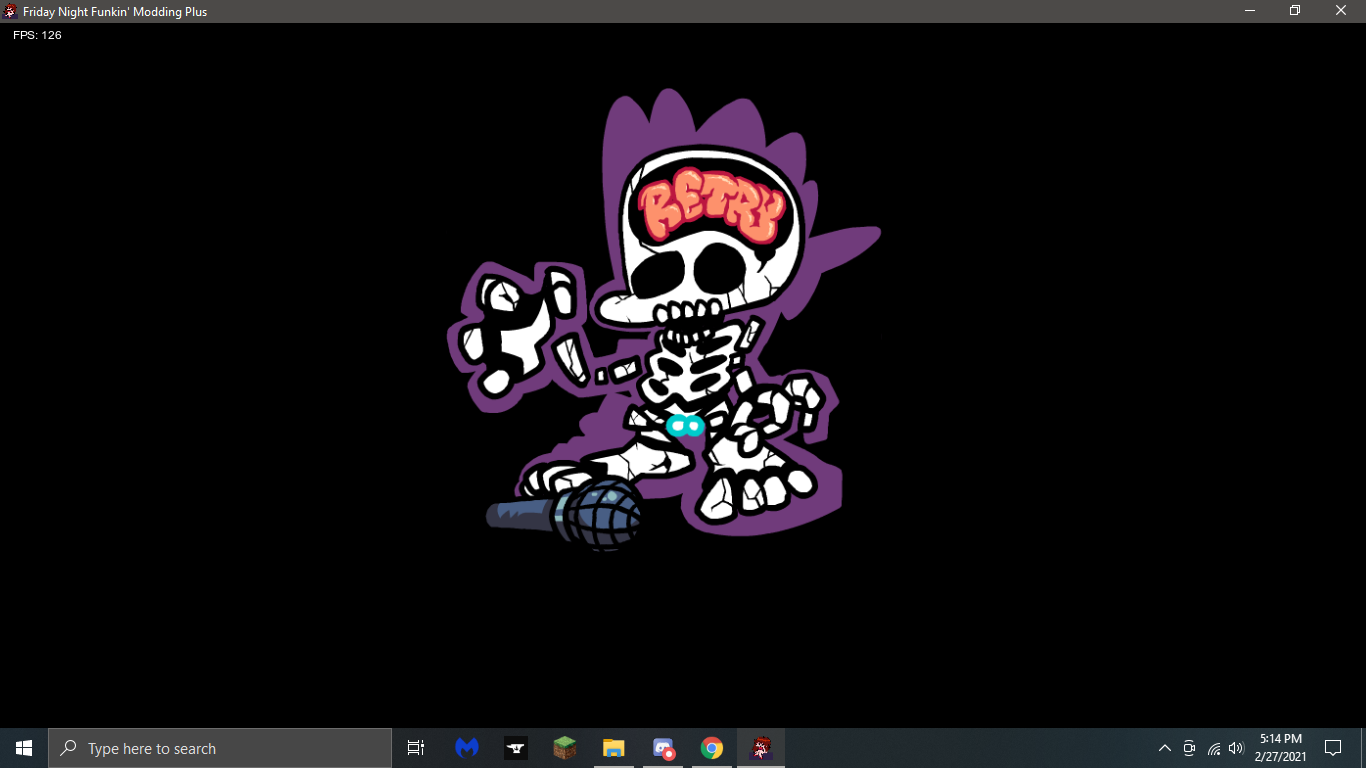1366x768 pixels.
Task: Expand hidden system tray icons
Action: pos(1164,747)
